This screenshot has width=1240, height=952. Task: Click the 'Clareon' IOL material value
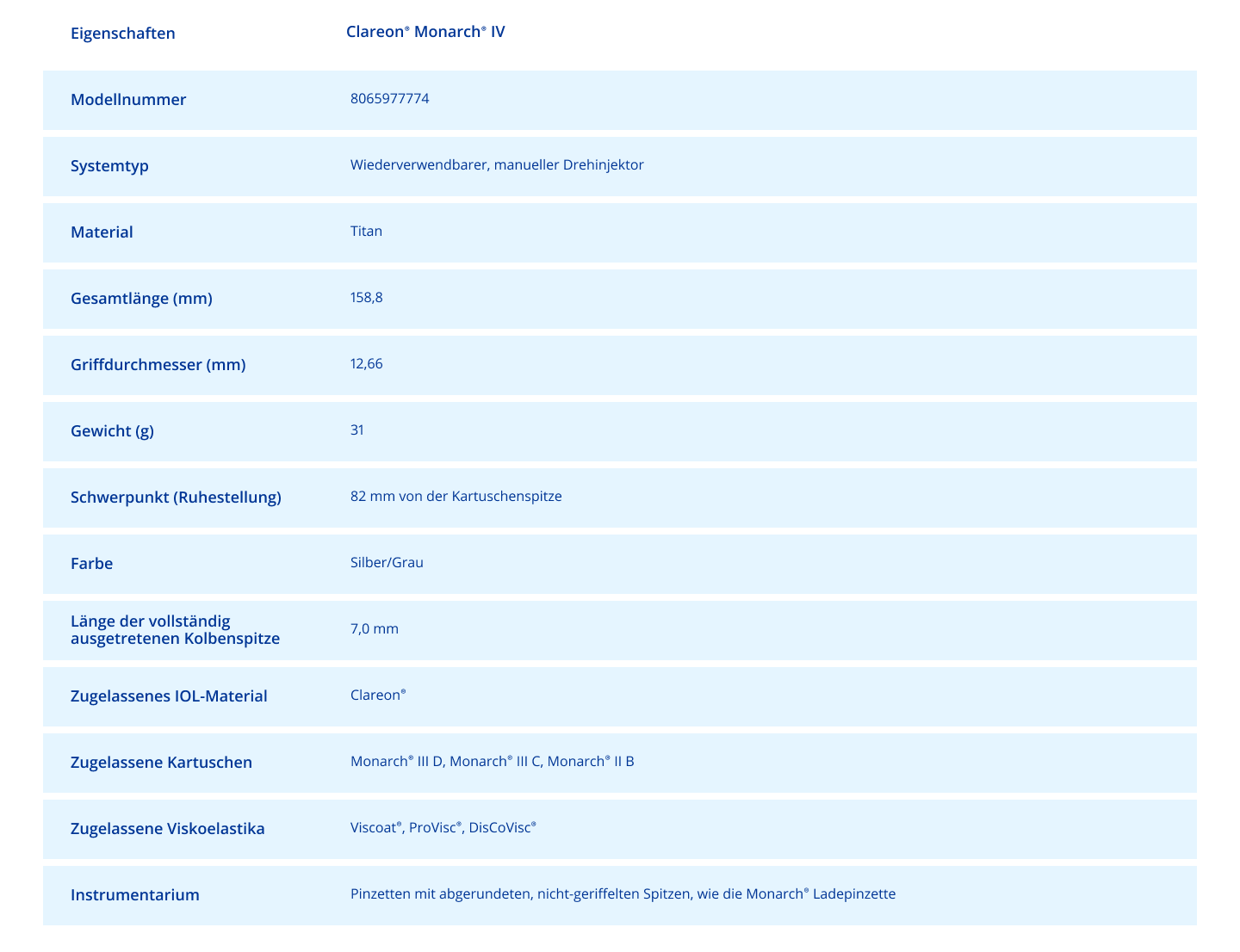coord(378,695)
